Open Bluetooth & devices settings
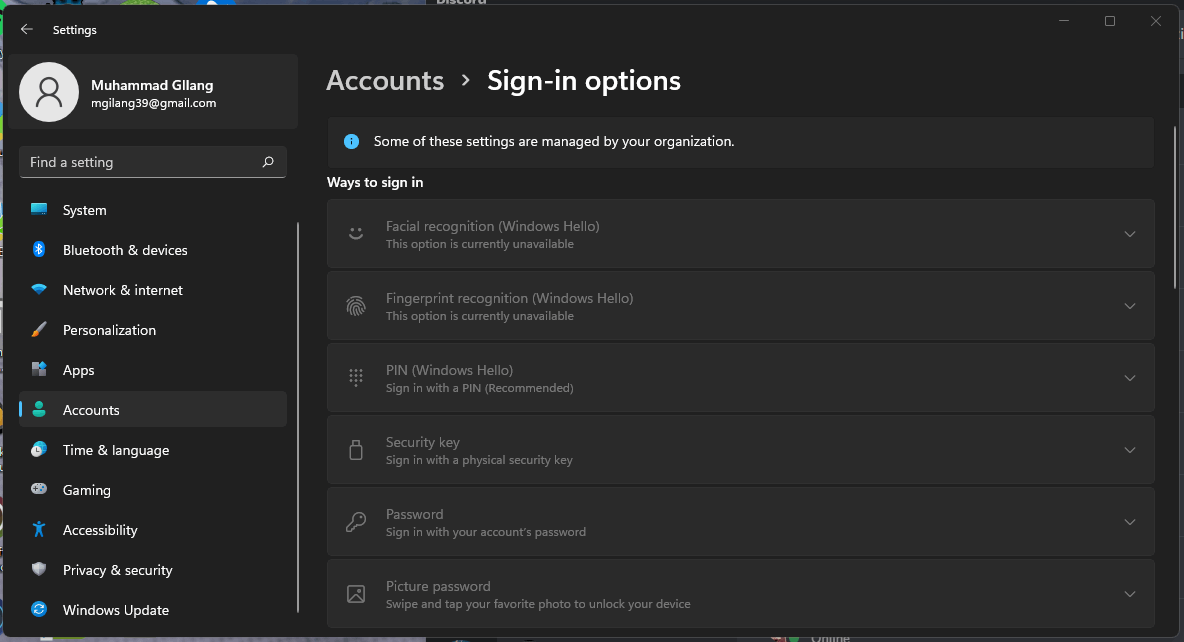1184x642 pixels. pyautogui.click(x=124, y=250)
